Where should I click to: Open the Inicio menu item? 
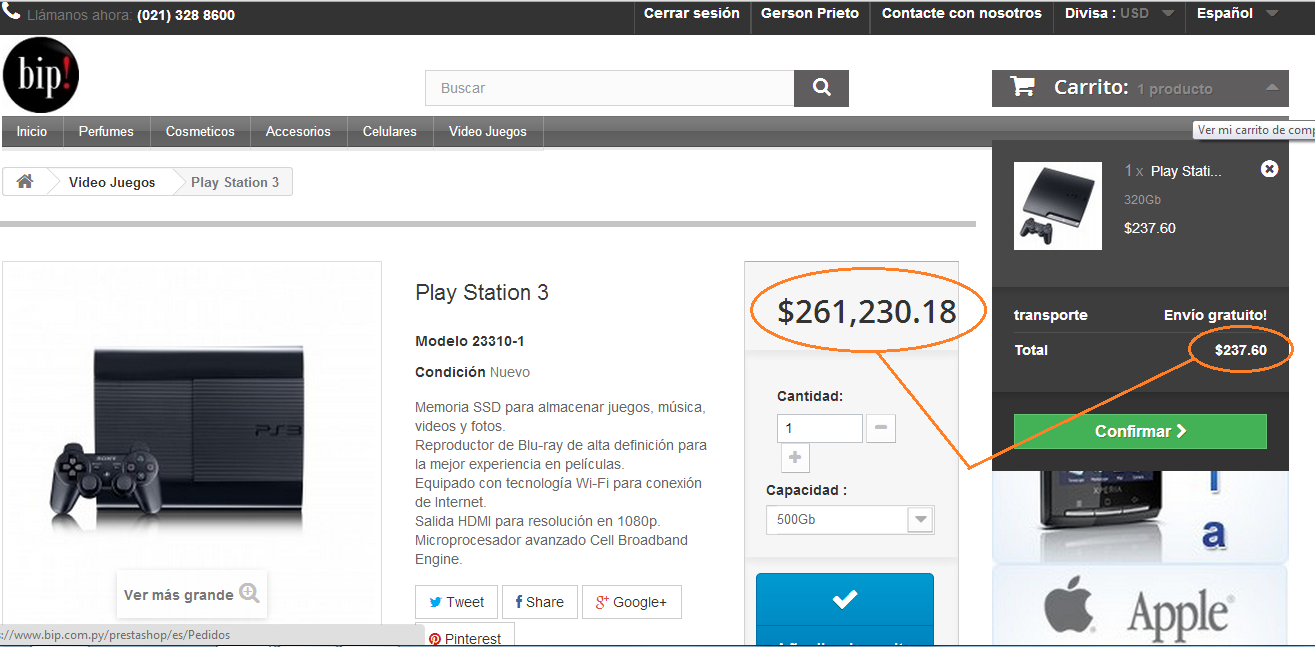[x=32, y=132]
